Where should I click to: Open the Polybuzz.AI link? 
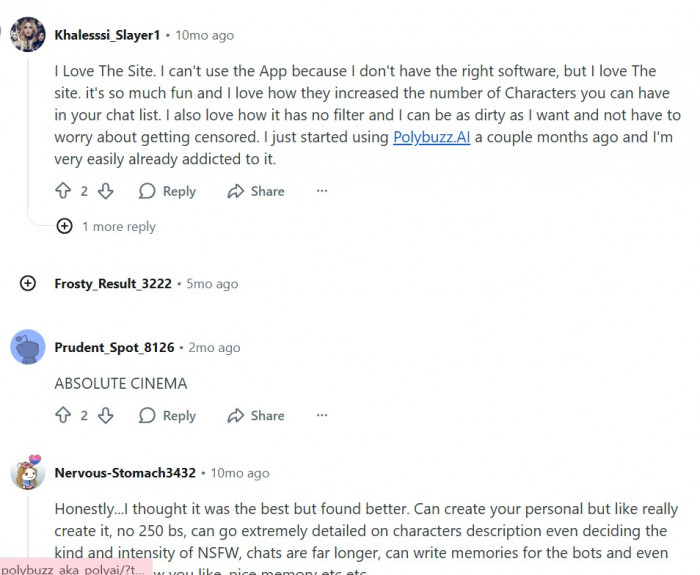[431, 137]
